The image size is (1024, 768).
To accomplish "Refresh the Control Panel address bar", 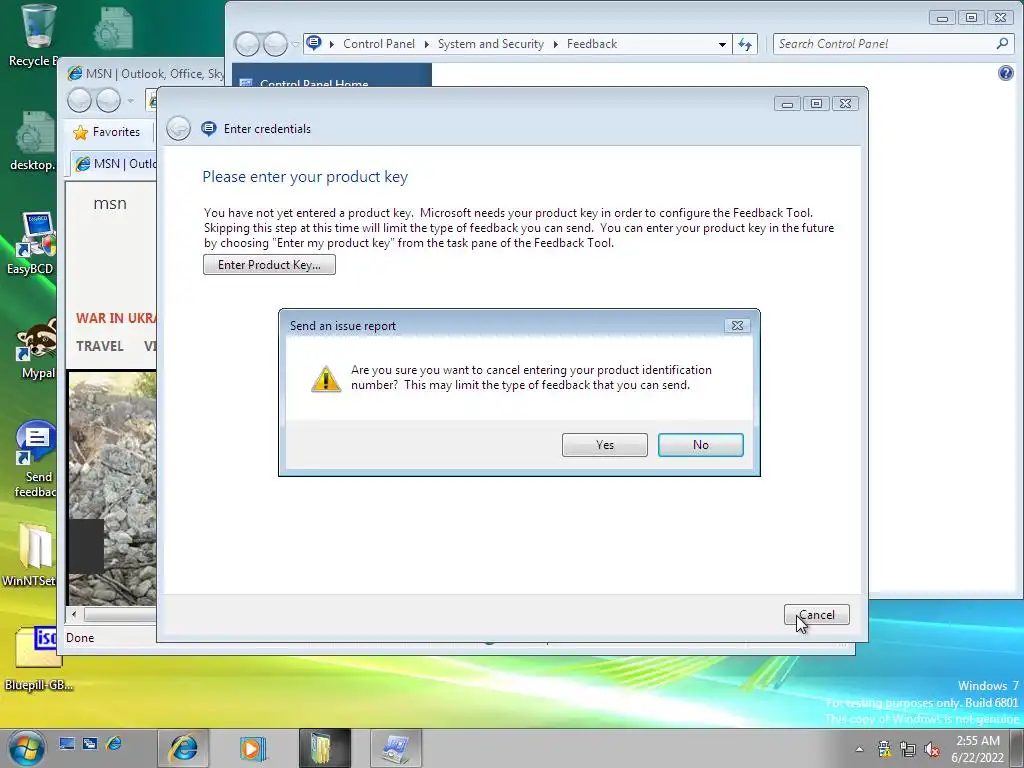I will point(744,44).
